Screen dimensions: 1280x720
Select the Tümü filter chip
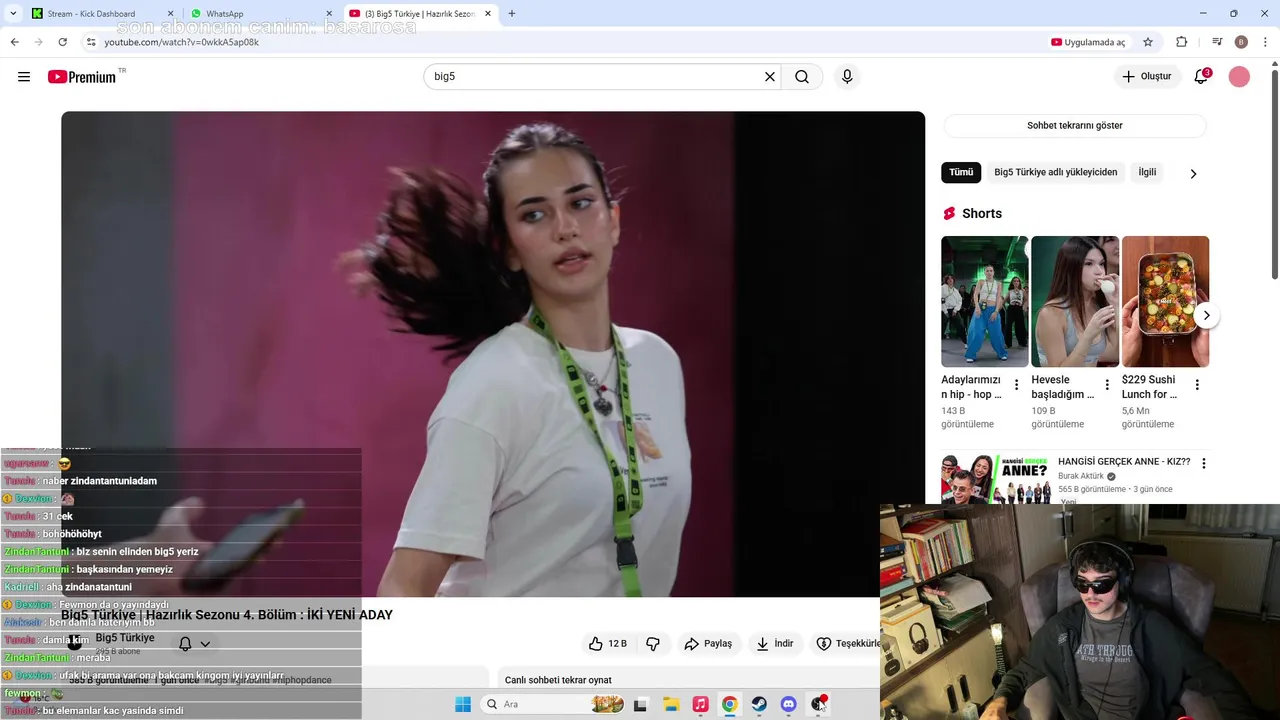tap(961, 172)
